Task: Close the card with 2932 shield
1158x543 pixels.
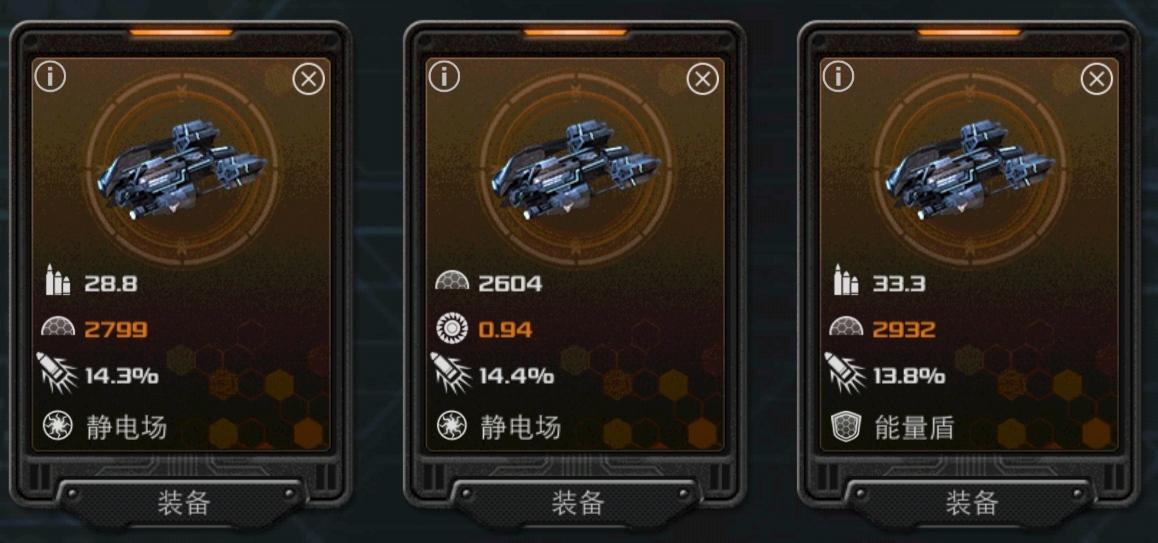Action: 1097,79
